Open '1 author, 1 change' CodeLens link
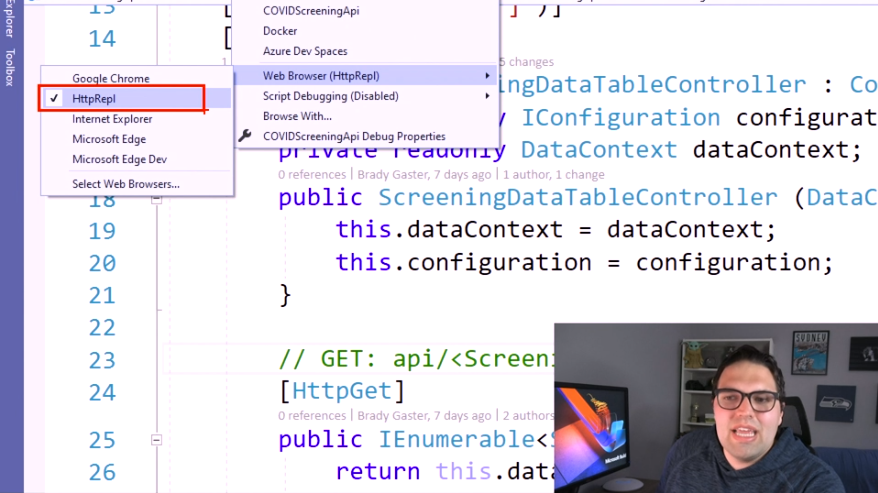This screenshot has width=878, height=493. 553,174
